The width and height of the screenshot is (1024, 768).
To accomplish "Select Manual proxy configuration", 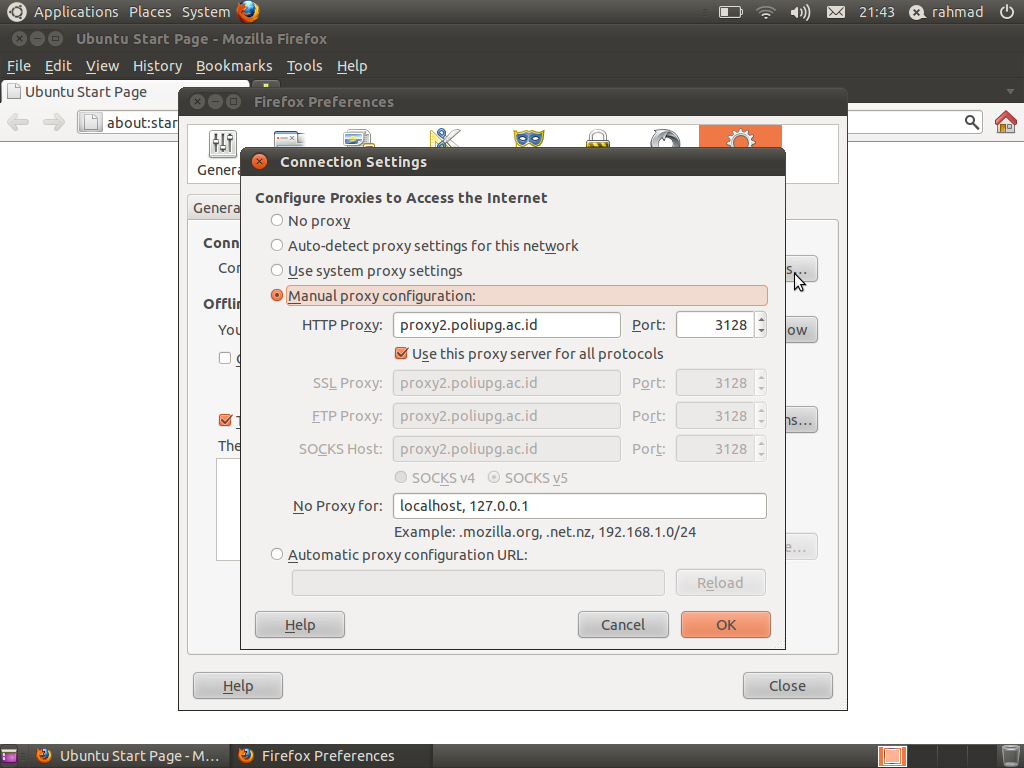I will pyautogui.click(x=277, y=295).
